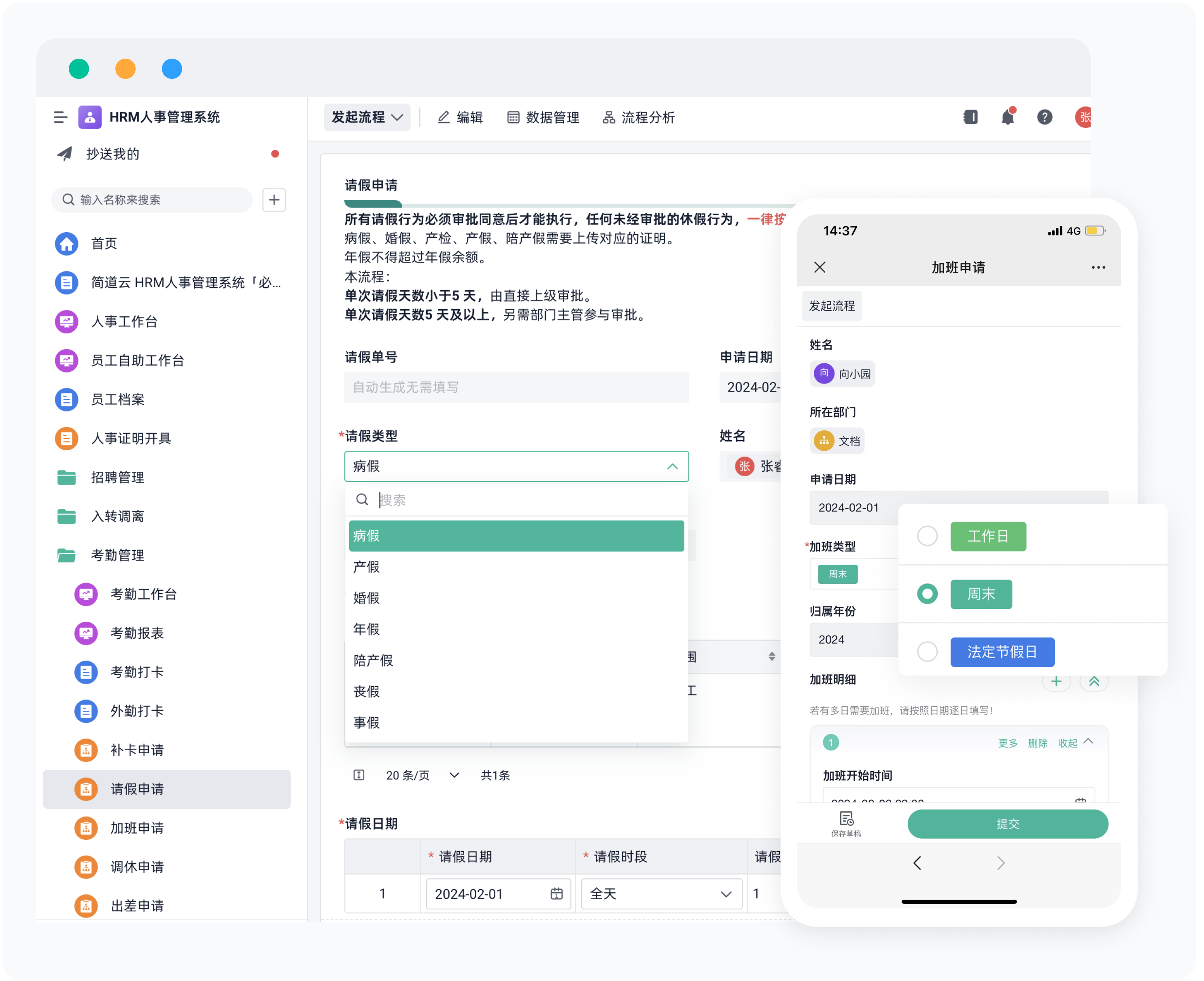Image resolution: width=1204 pixels, height=981 pixels.
Task: Select the 周末 radio option
Action: point(927,594)
